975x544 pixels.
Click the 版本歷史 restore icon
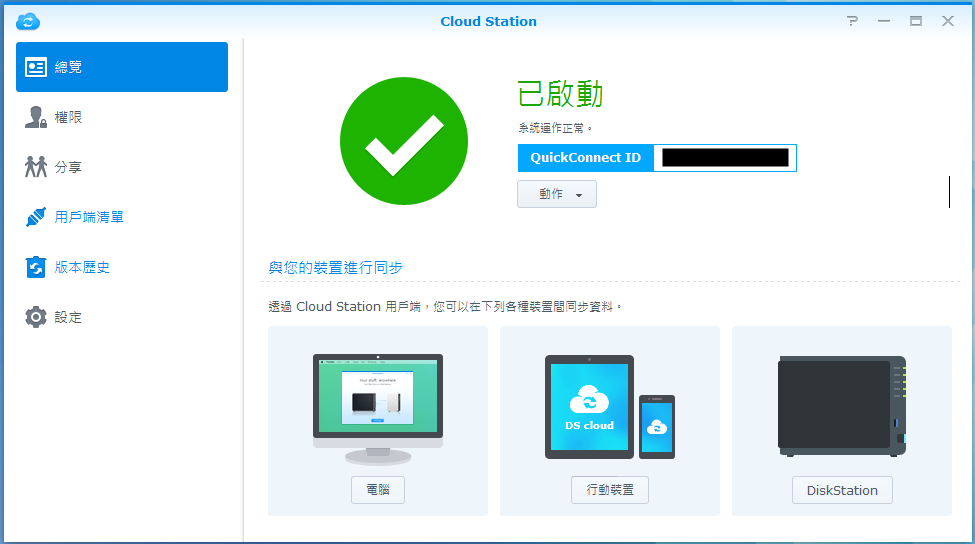pyautogui.click(x=35, y=267)
